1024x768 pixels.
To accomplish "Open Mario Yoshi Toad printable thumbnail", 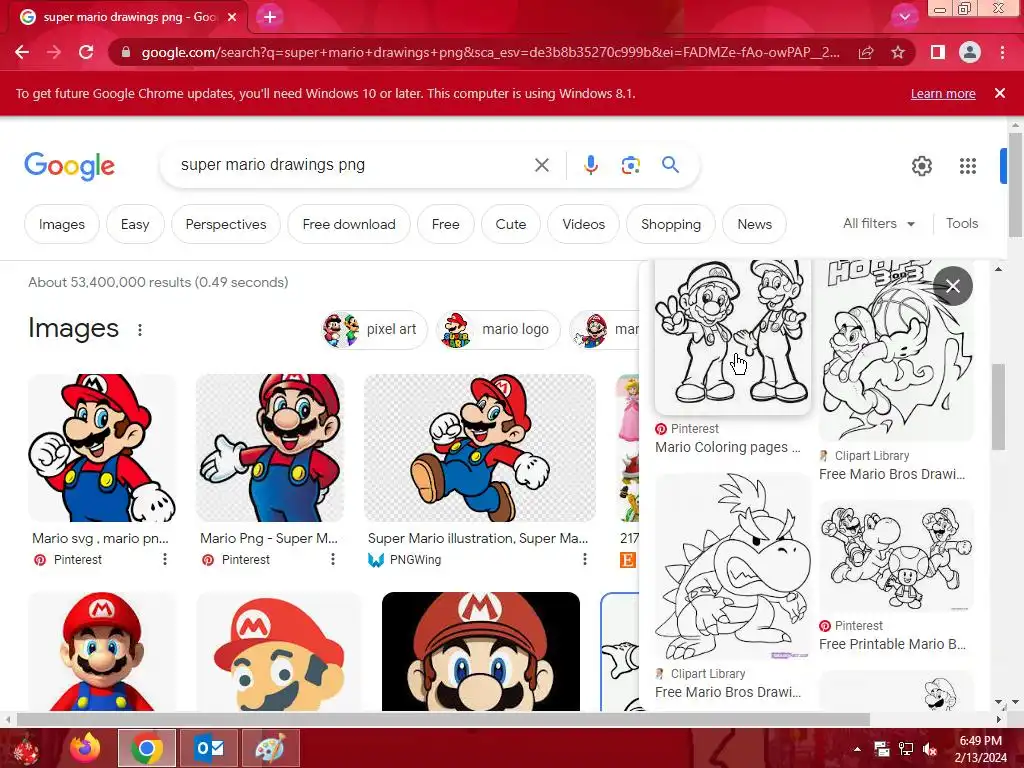I will (x=896, y=556).
